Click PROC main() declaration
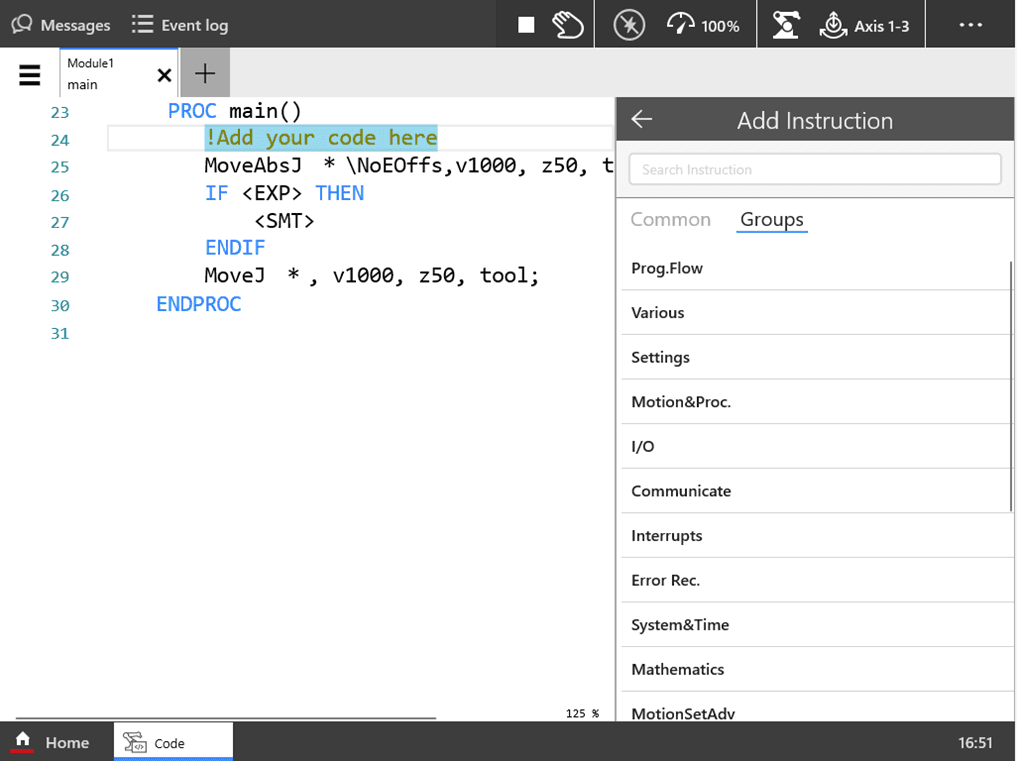1017x761 pixels. [x=235, y=111]
